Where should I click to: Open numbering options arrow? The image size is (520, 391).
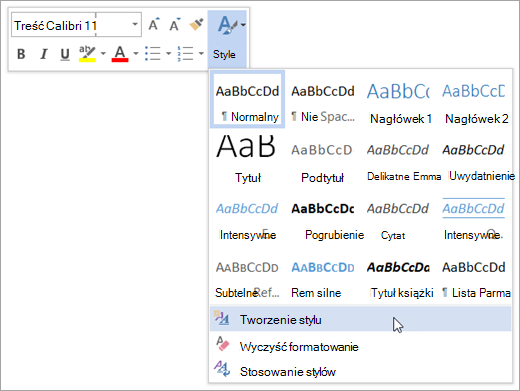[x=201, y=53]
